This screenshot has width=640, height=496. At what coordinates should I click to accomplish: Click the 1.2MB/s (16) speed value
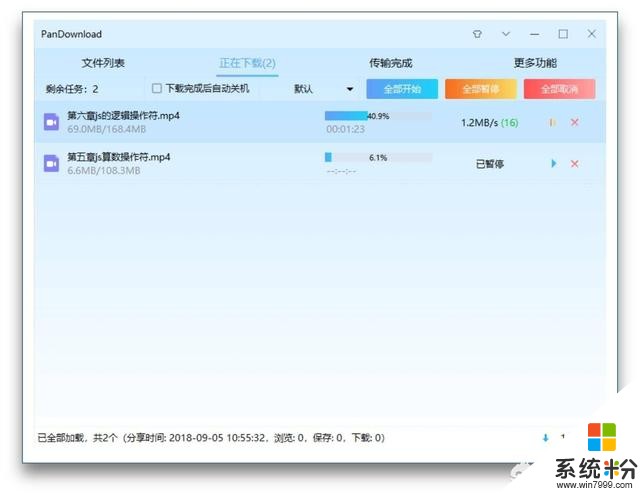(489, 122)
